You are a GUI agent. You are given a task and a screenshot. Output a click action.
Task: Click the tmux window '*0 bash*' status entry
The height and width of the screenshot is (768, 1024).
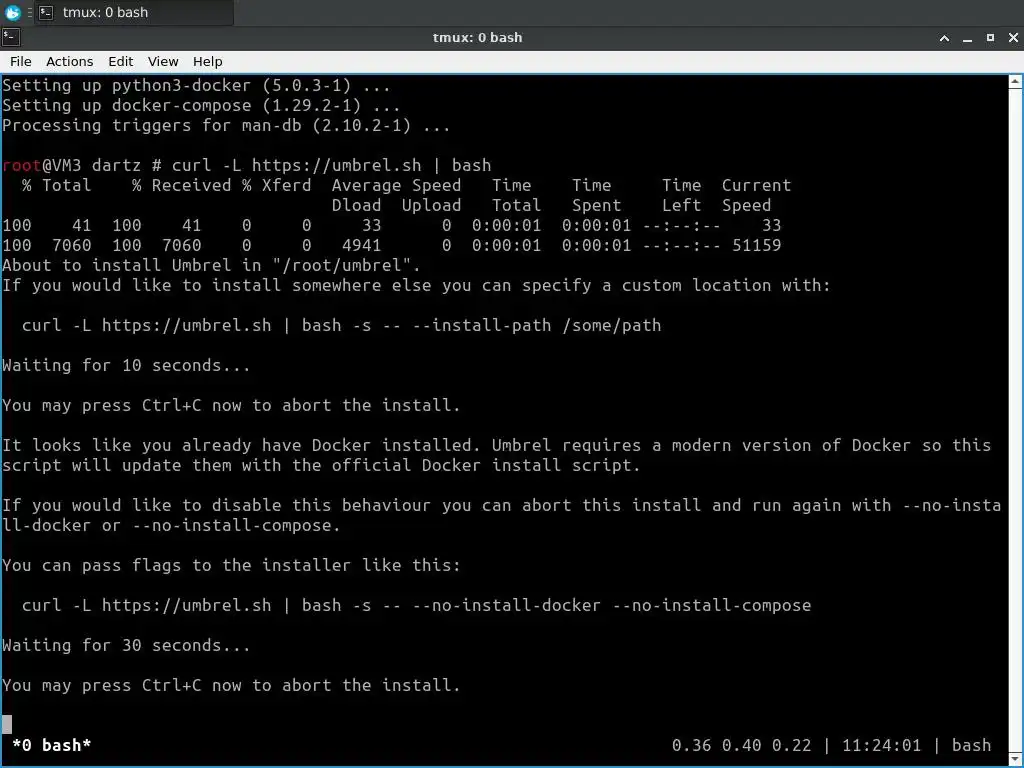click(x=52, y=745)
